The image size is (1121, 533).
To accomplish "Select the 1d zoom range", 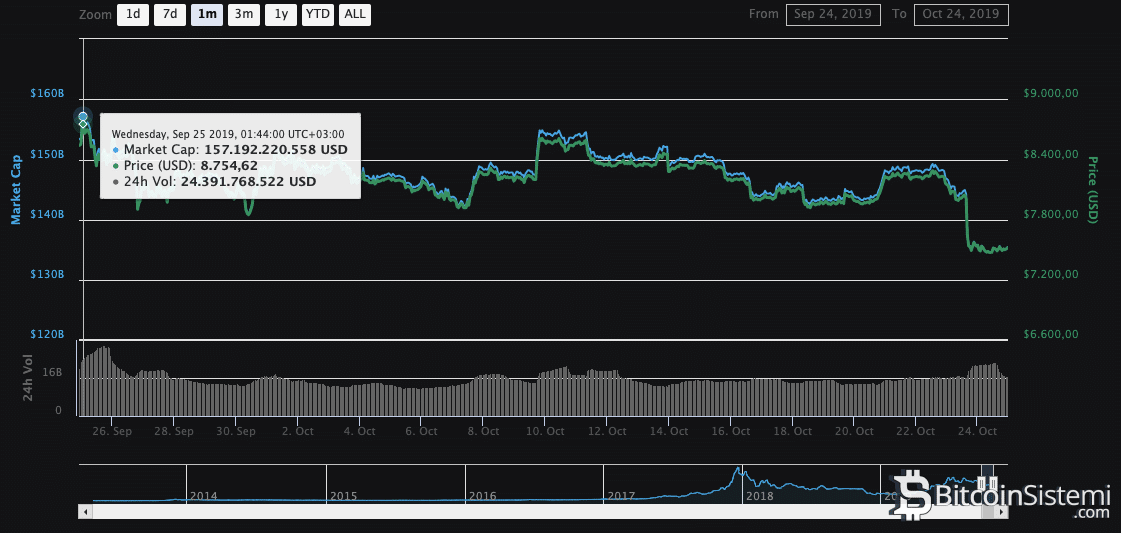I will click(131, 14).
